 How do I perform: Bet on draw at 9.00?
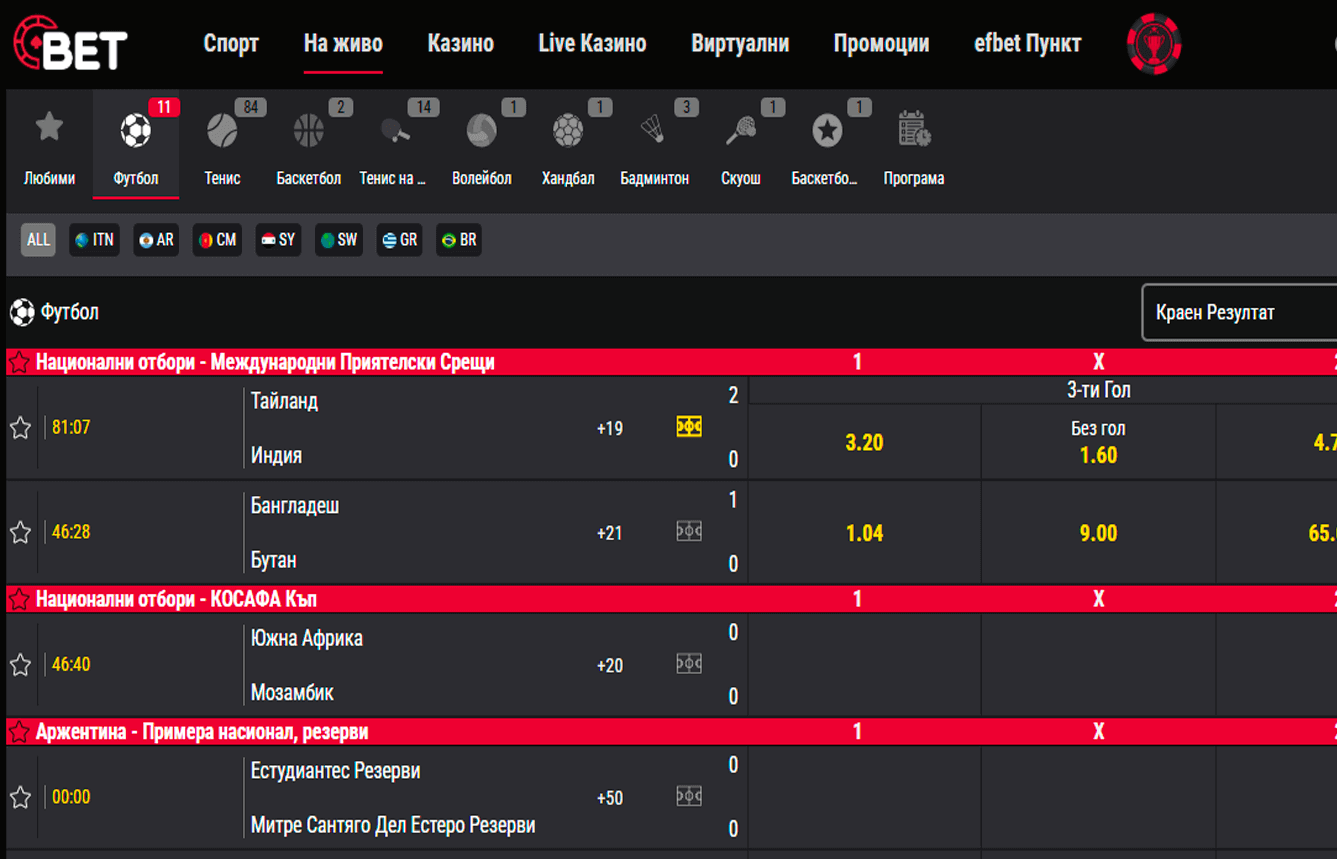tap(1098, 533)
